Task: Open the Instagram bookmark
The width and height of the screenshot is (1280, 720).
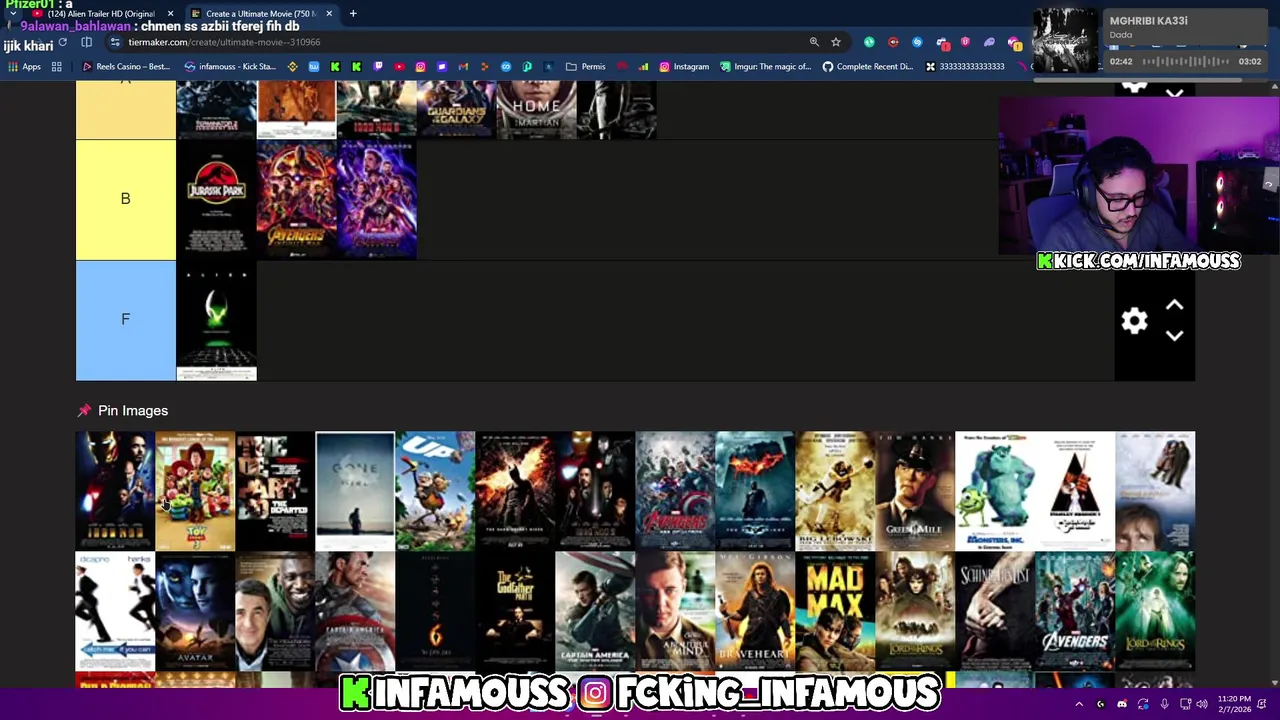Action: pos(684,67)
